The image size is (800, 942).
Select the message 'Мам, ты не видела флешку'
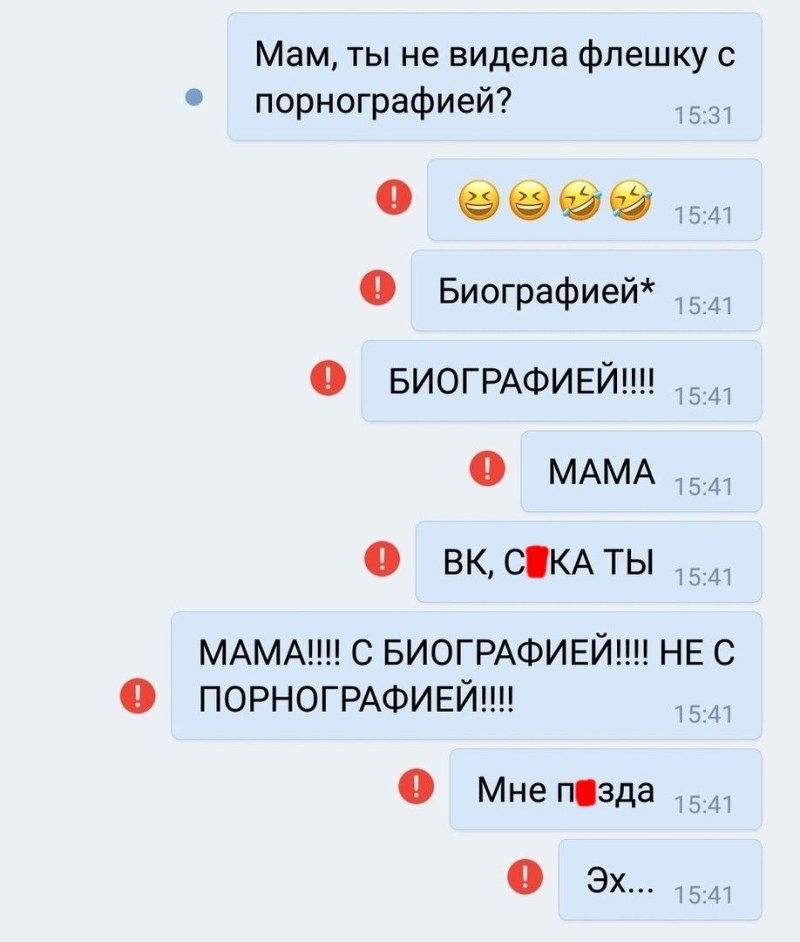[495, 77]
